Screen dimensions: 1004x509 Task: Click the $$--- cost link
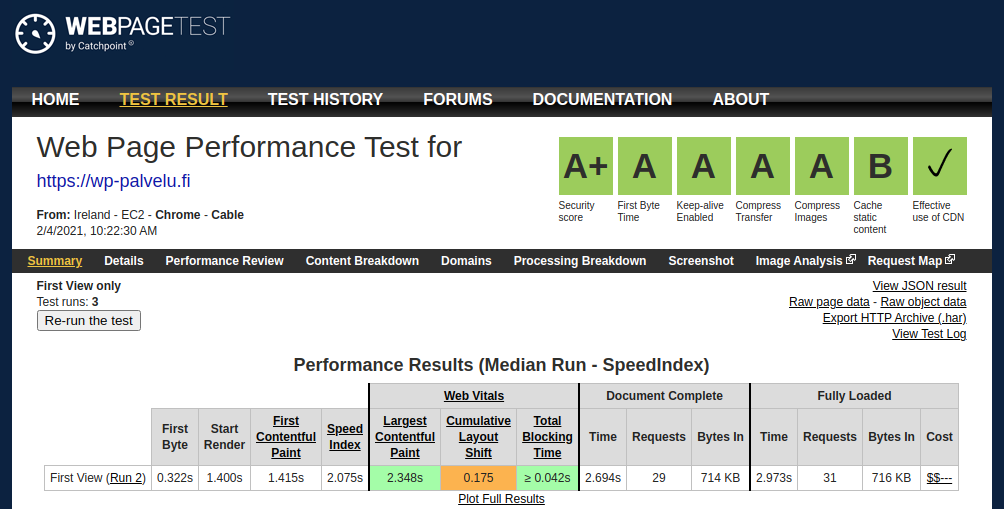point(939,478)
